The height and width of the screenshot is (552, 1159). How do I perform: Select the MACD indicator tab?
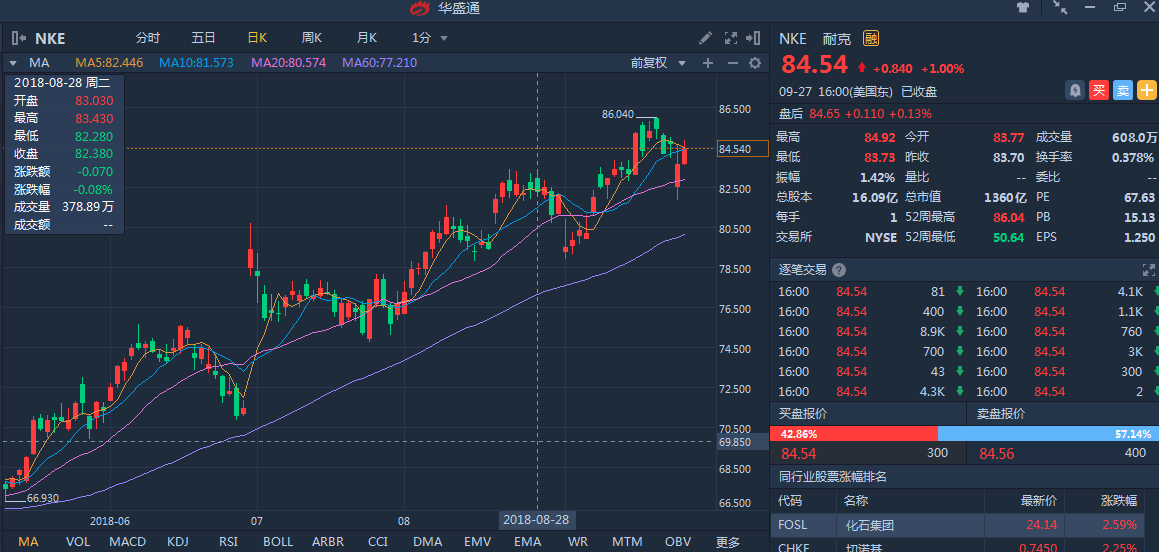pyautogui.click(x=127, y=542)
